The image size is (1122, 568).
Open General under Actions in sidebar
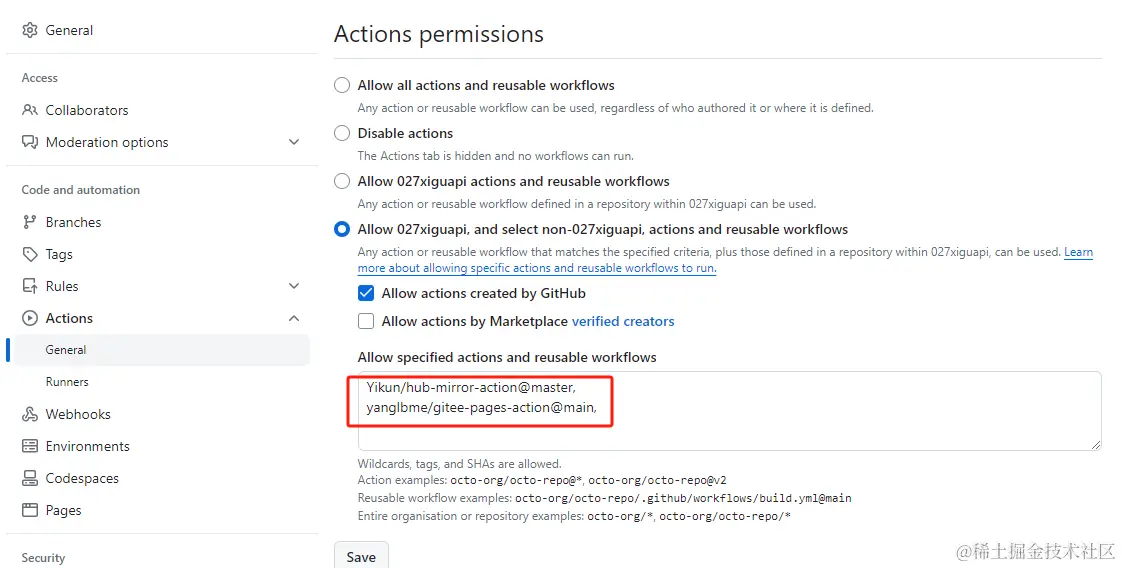(66, 350)
